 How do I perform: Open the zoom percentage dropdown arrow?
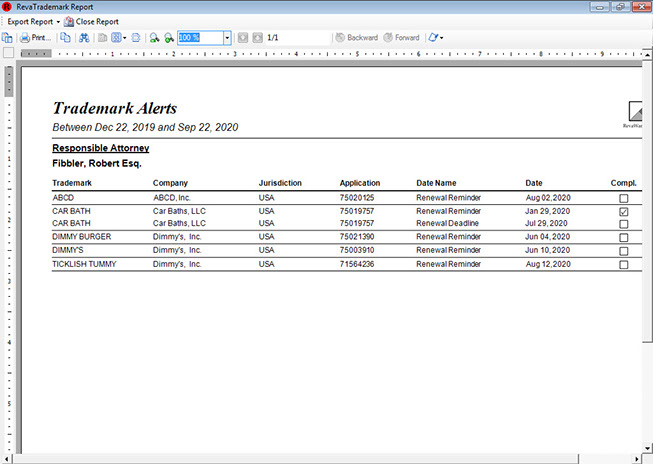tap(228, 37)
